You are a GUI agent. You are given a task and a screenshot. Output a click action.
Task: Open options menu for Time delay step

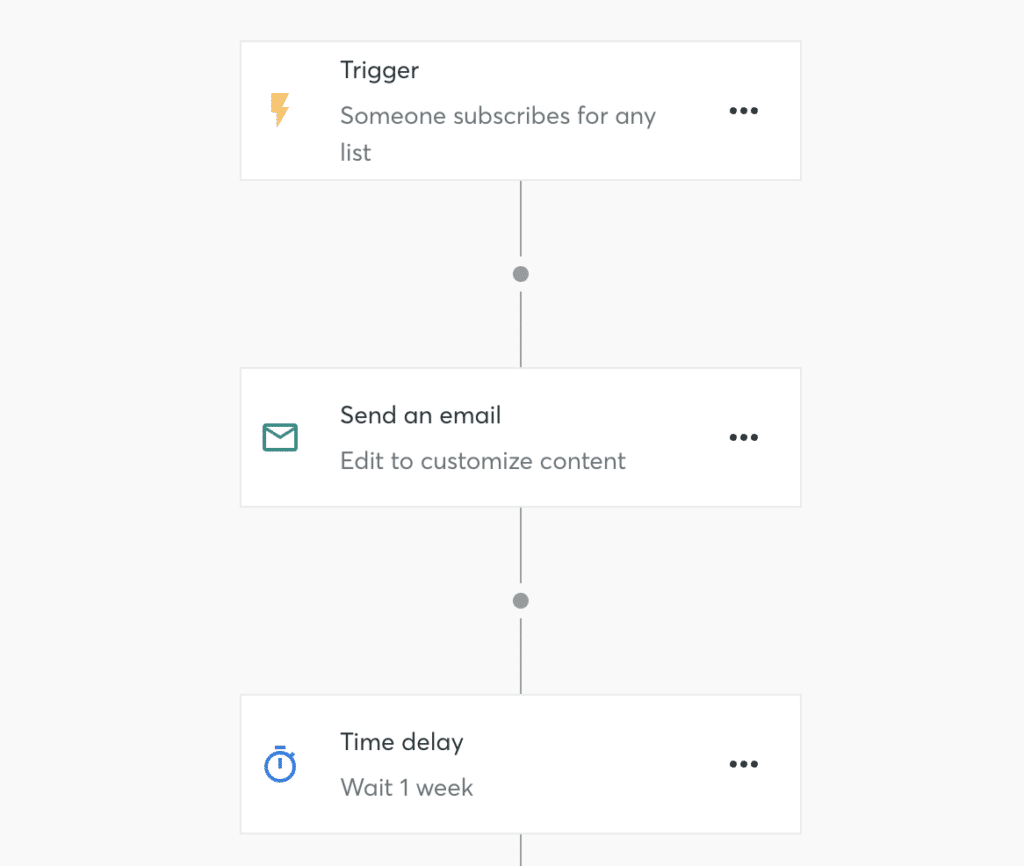pyautogui.click(x=744, y=764)
